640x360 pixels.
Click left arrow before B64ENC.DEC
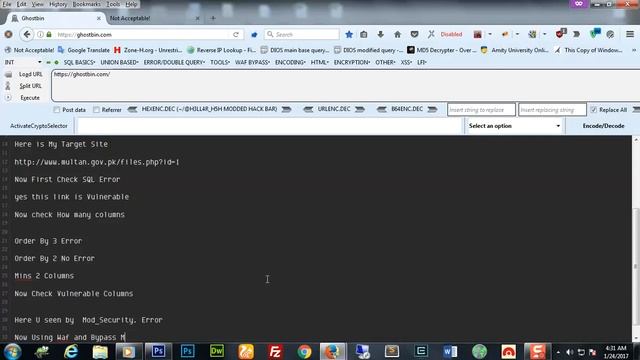coord(382,109)
